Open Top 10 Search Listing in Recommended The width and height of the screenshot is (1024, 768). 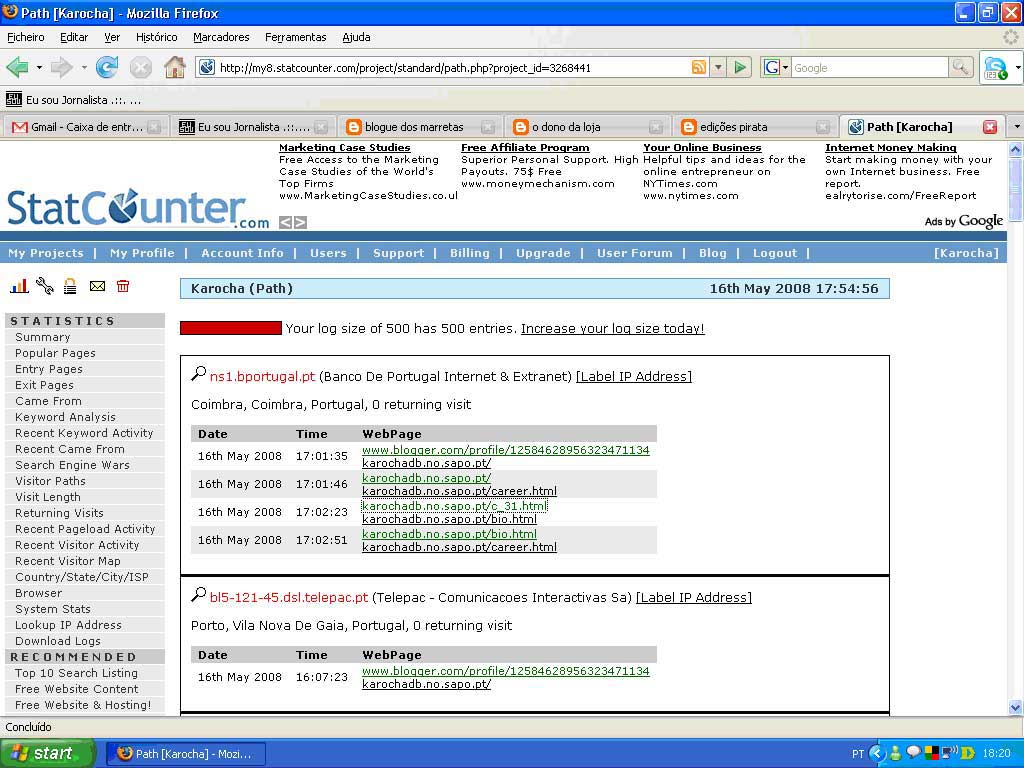tap(76, 673)
